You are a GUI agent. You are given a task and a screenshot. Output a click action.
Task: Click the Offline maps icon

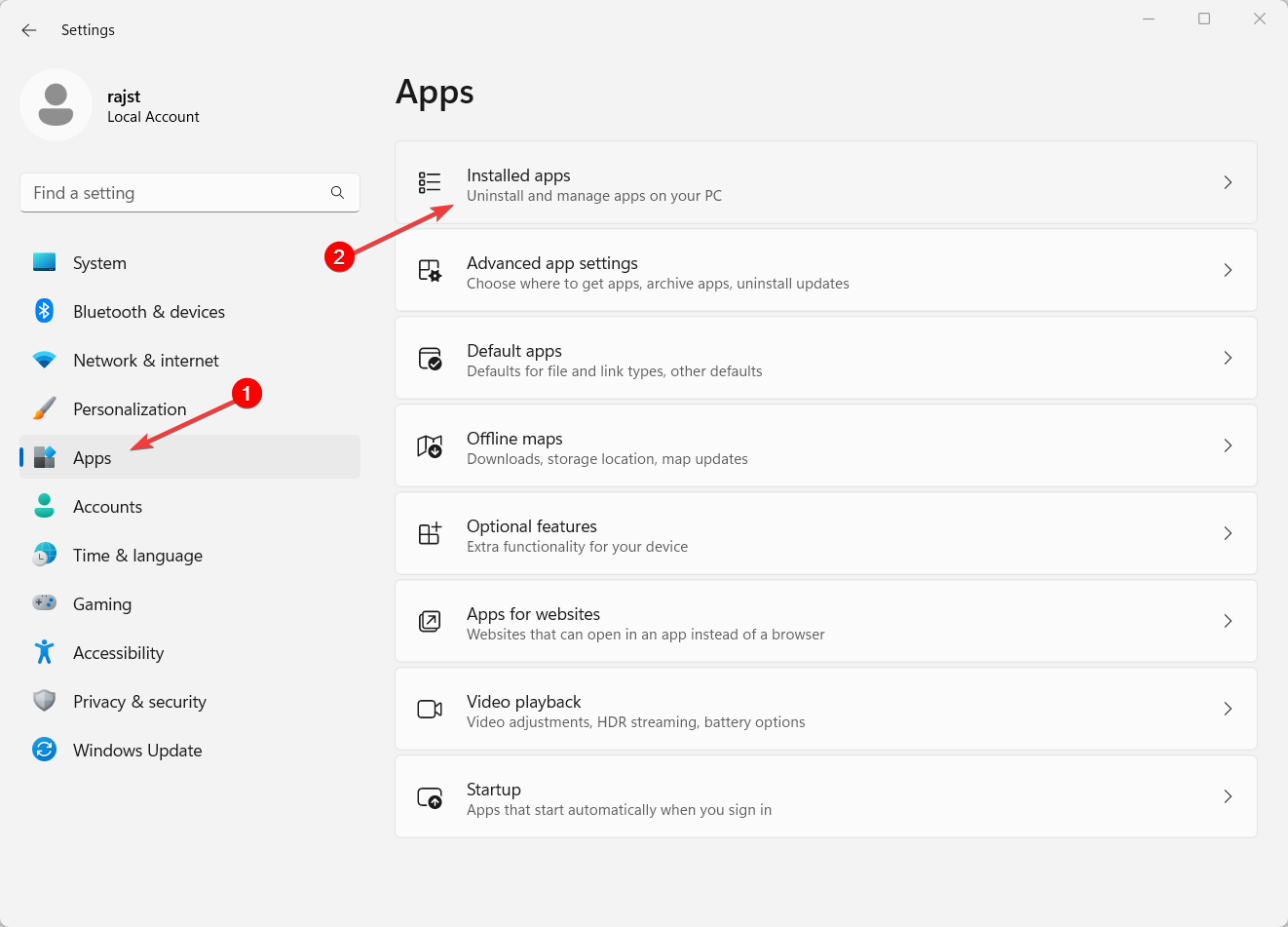(x=430, y=445)
